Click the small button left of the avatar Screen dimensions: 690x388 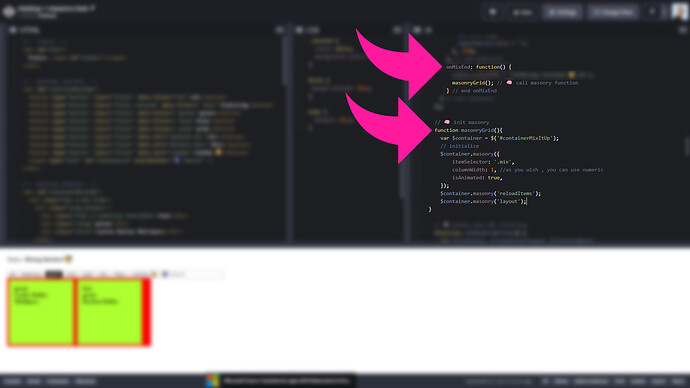[x=652, y=12]
